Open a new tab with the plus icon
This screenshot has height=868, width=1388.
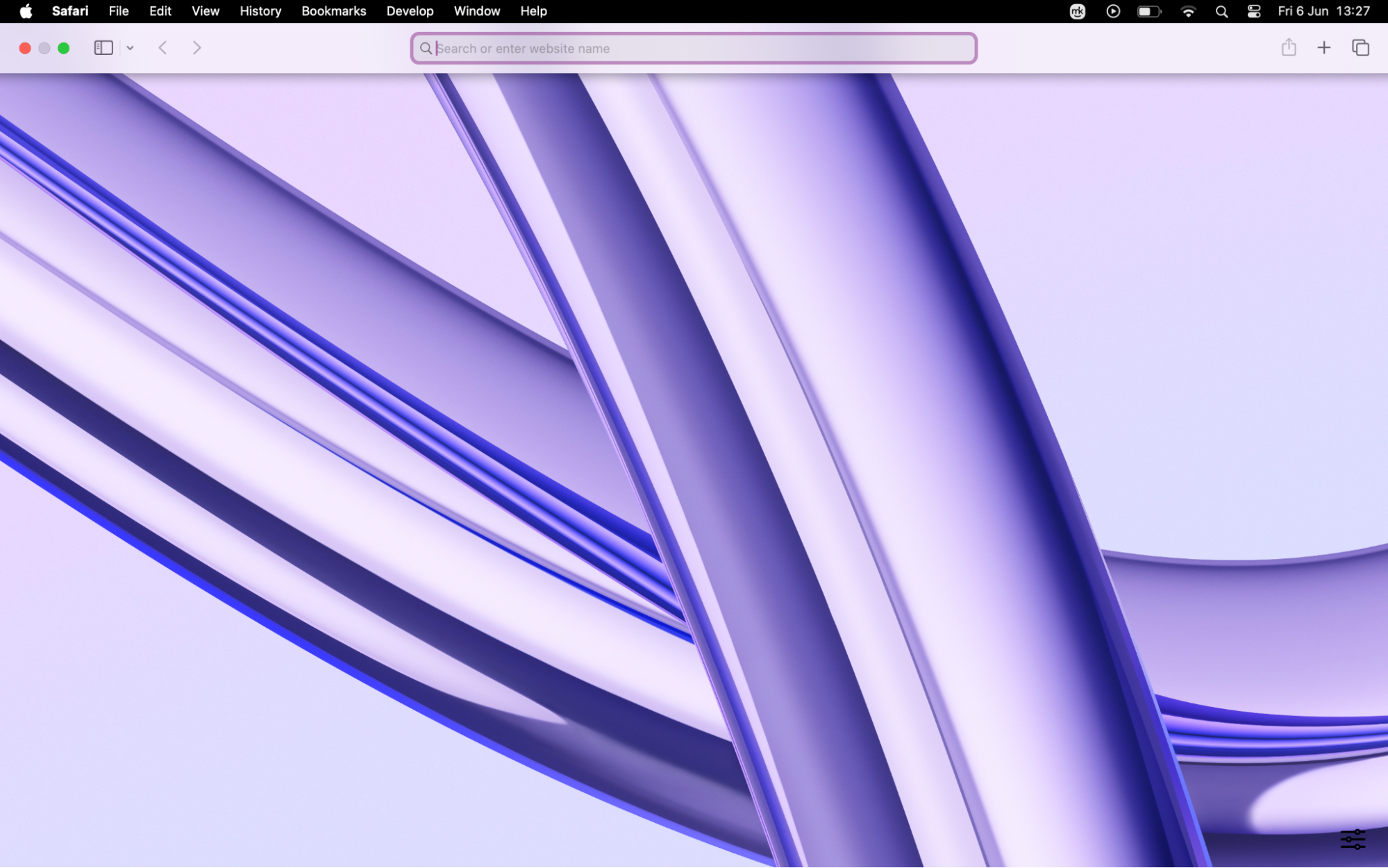pyautogui.click(x=1324, y=47)
